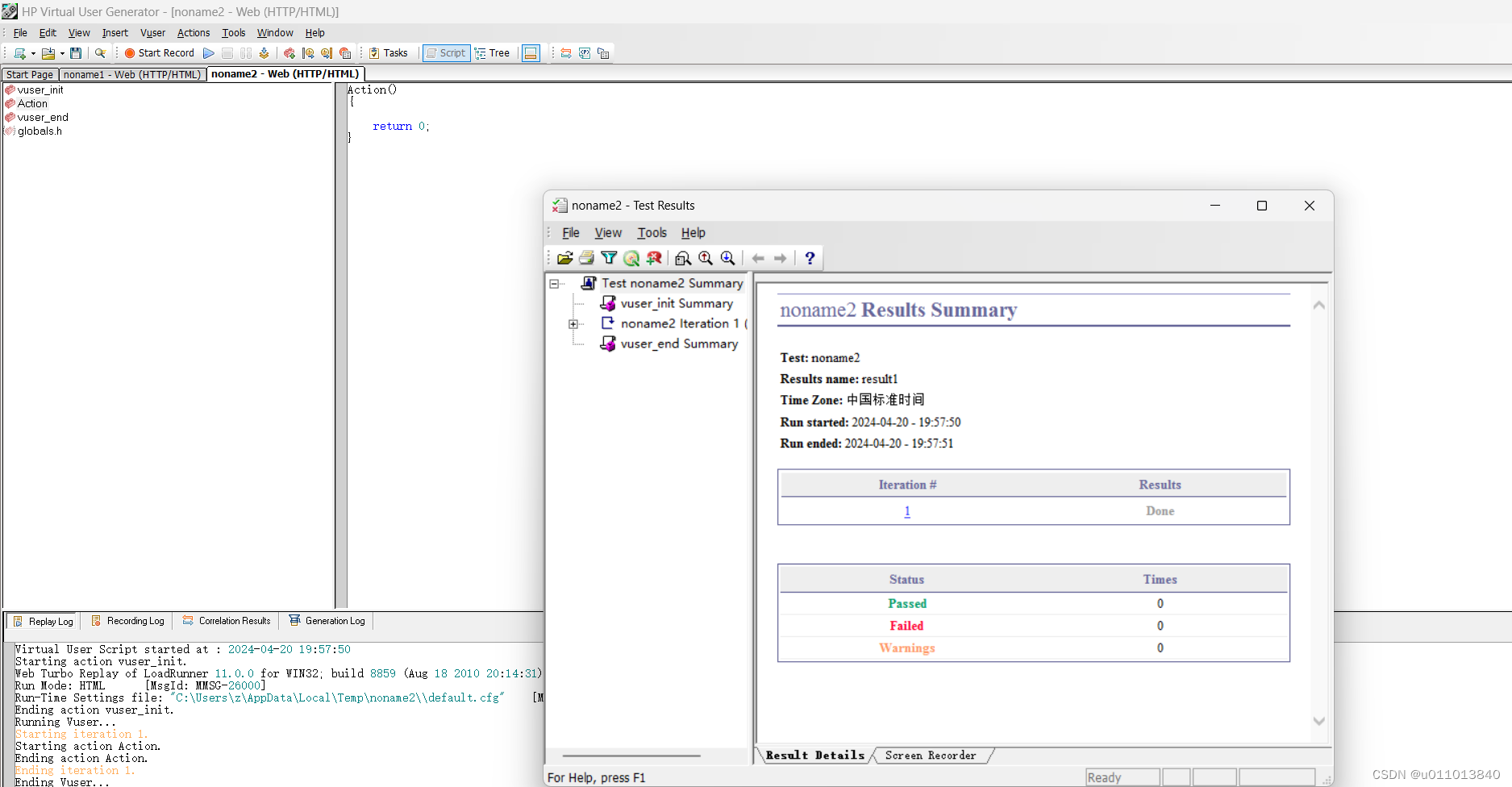Click the green Find icon in Test Results
Viewport: 1512px width, 787px height.
coord(631,258)
